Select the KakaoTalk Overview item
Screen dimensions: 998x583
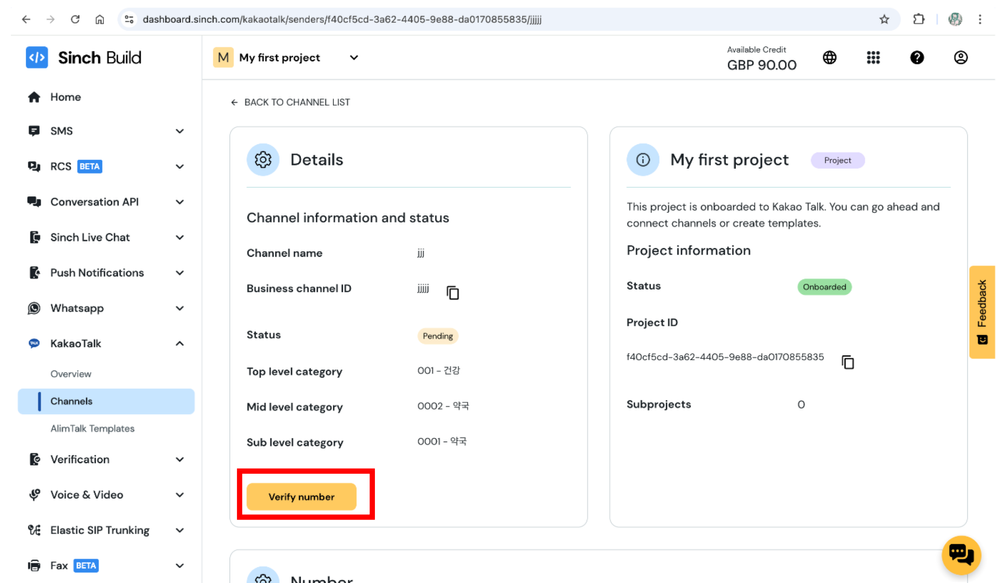pyautogui.click(x=71, y=374)
